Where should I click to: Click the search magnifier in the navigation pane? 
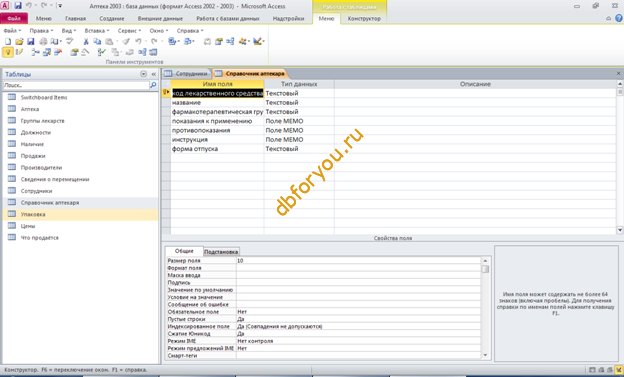pyautogui.click(x=153, y=85)
